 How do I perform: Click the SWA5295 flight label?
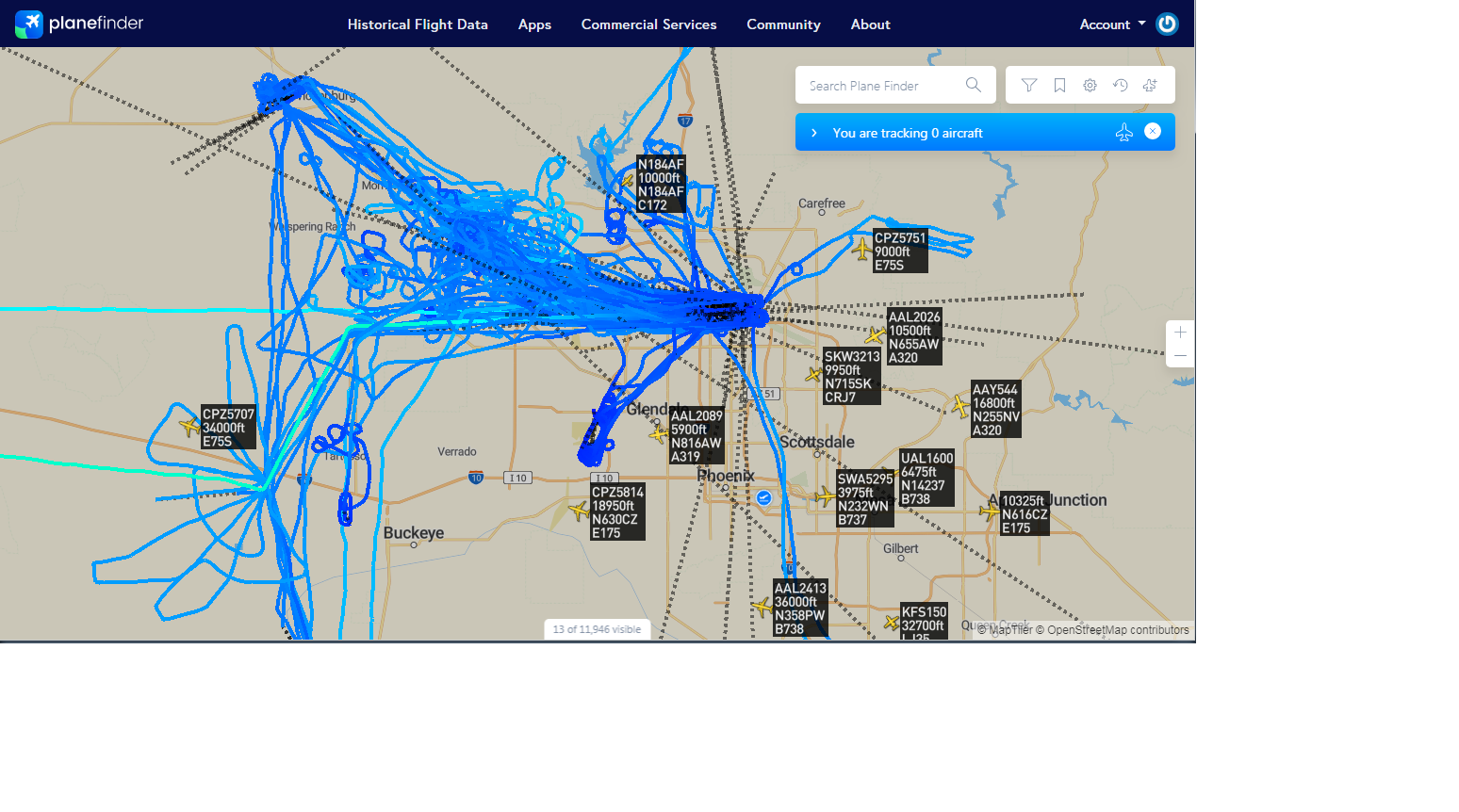pos(865,499)
